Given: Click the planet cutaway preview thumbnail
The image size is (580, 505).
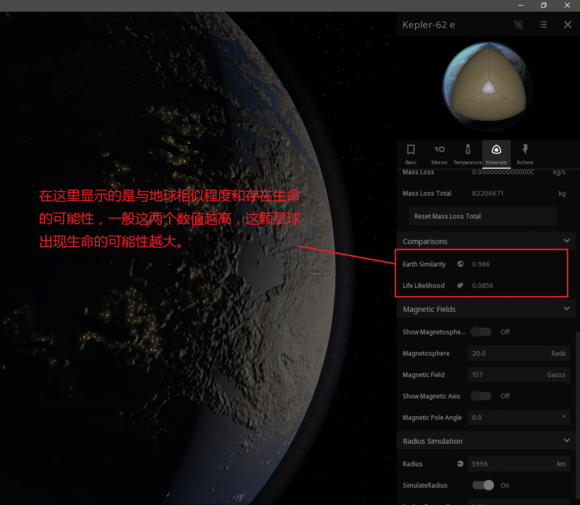Looking at the screenshot, I should point(488,86).
